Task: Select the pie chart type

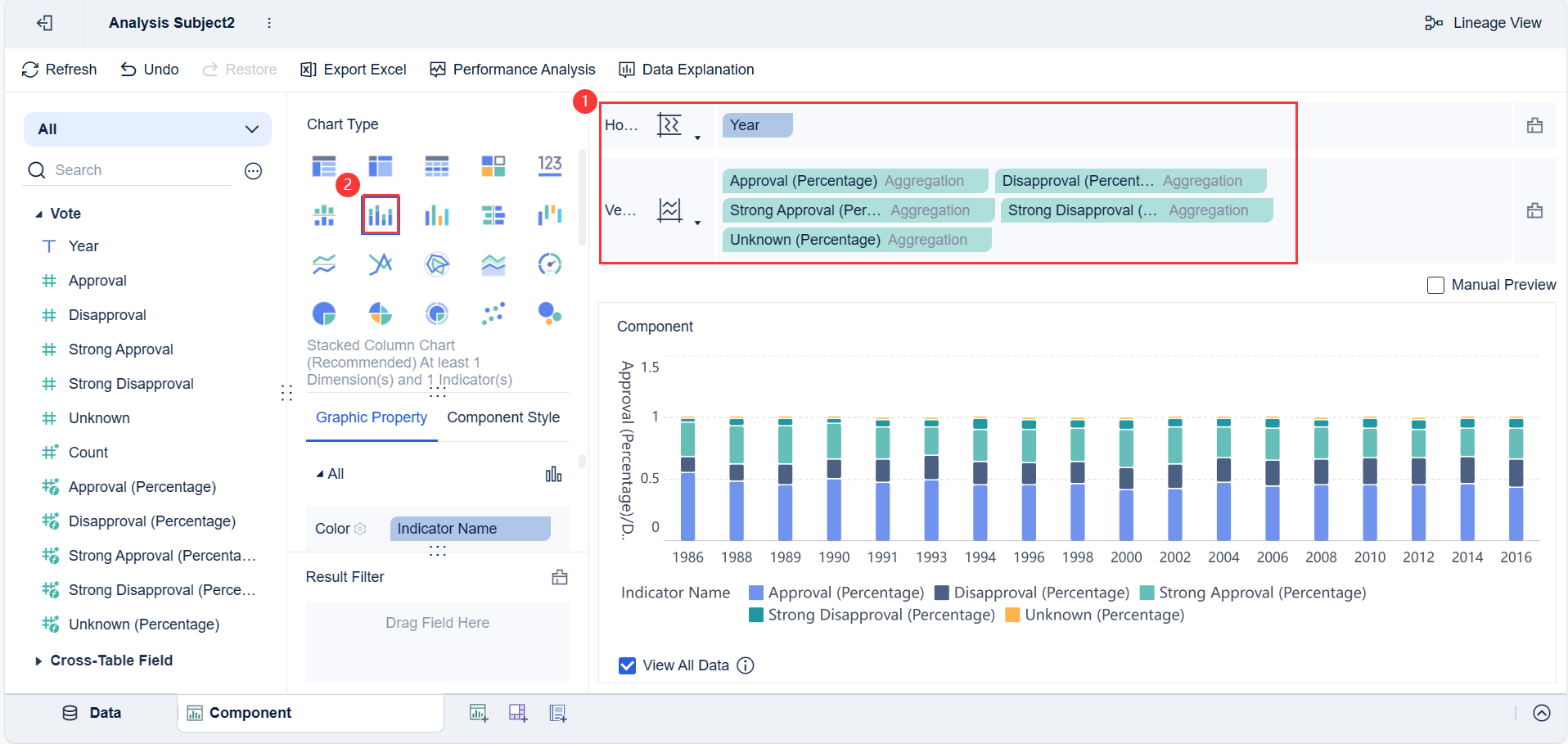Action: pos(324,313)
